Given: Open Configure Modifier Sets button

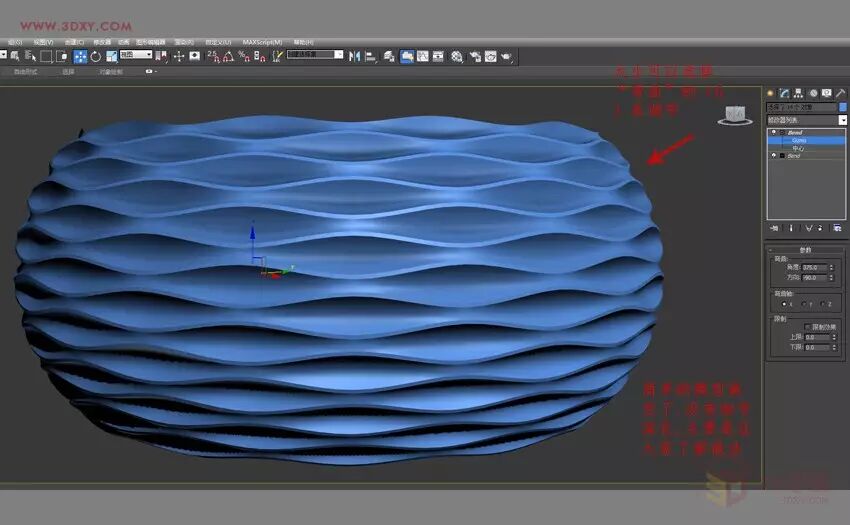Looking at the screenshot, I should tap(838, 228).
